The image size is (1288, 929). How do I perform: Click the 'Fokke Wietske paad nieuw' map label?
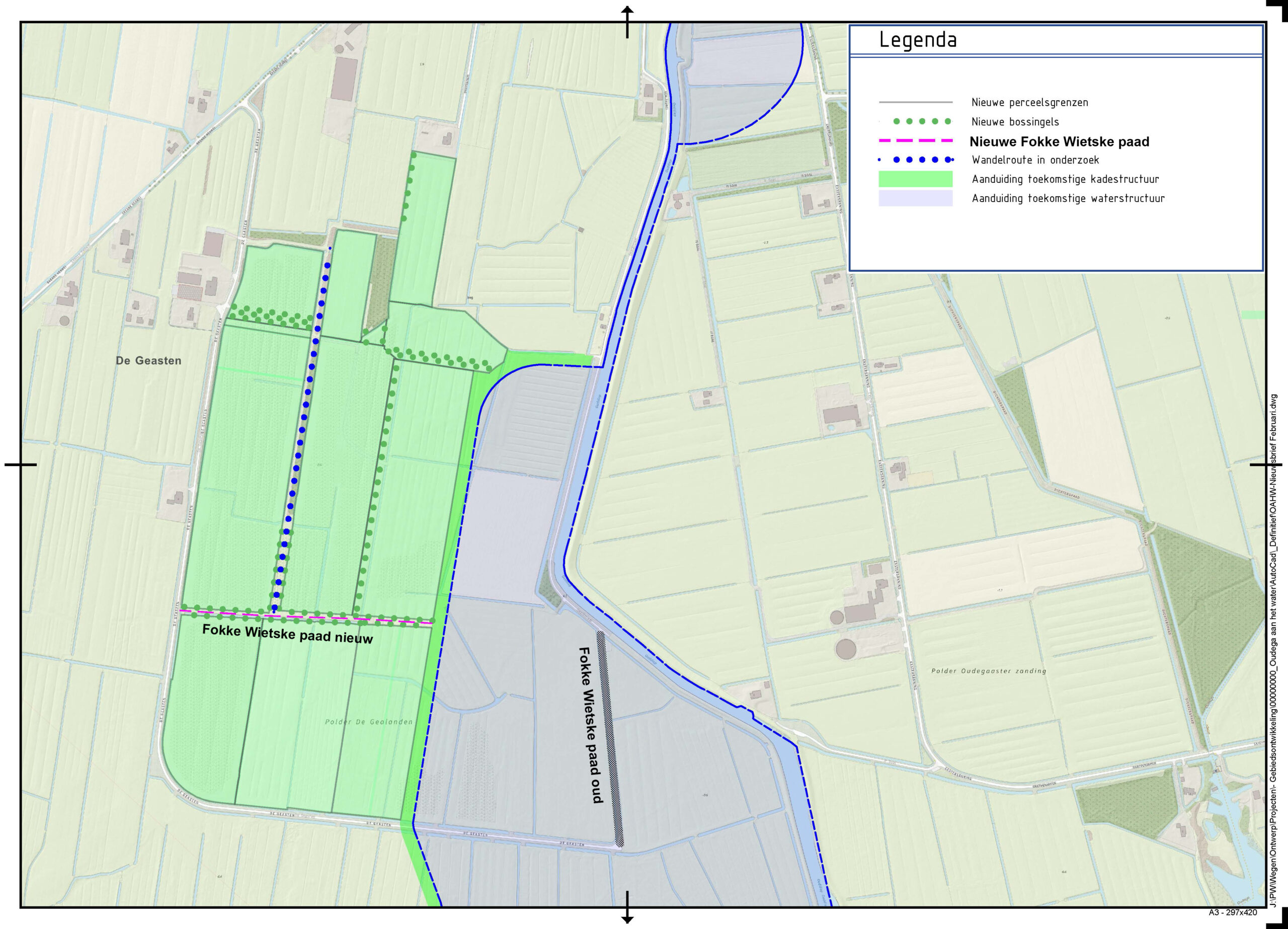pyautogui.click(x=287, y=634)
